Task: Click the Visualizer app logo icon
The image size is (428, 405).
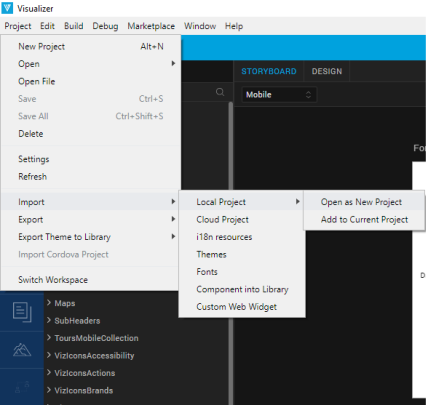Action: pyautogui.click(x=7, y=8)
